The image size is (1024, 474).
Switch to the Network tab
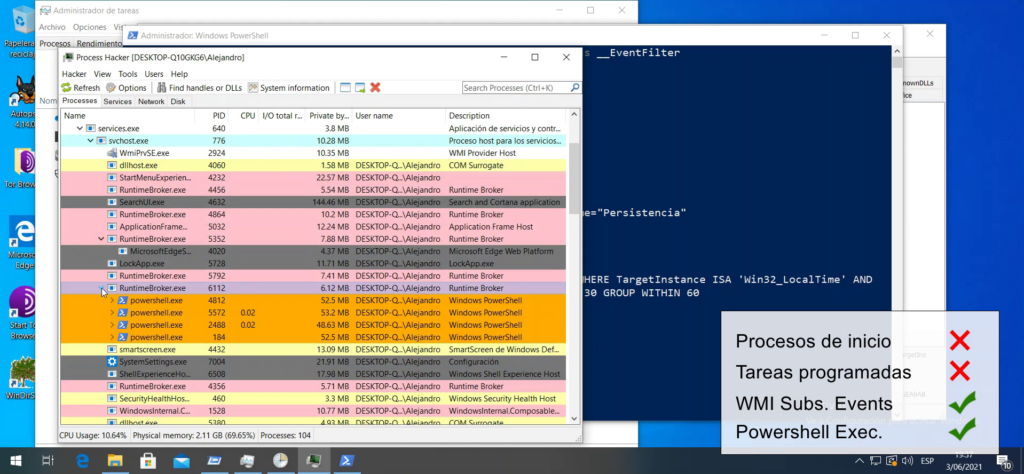click(x=151, y=101)
